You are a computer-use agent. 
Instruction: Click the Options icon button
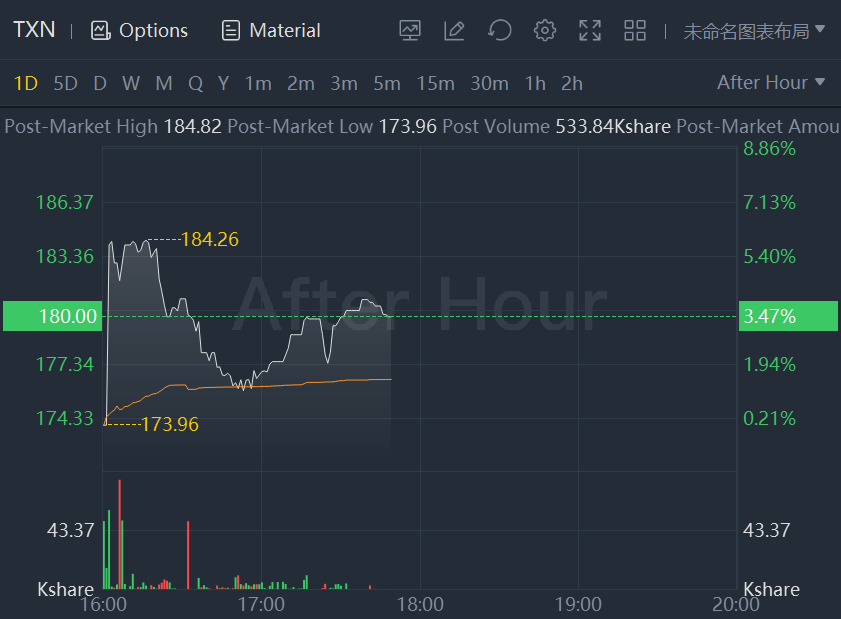pyautogui.click(x=100, y=31)
